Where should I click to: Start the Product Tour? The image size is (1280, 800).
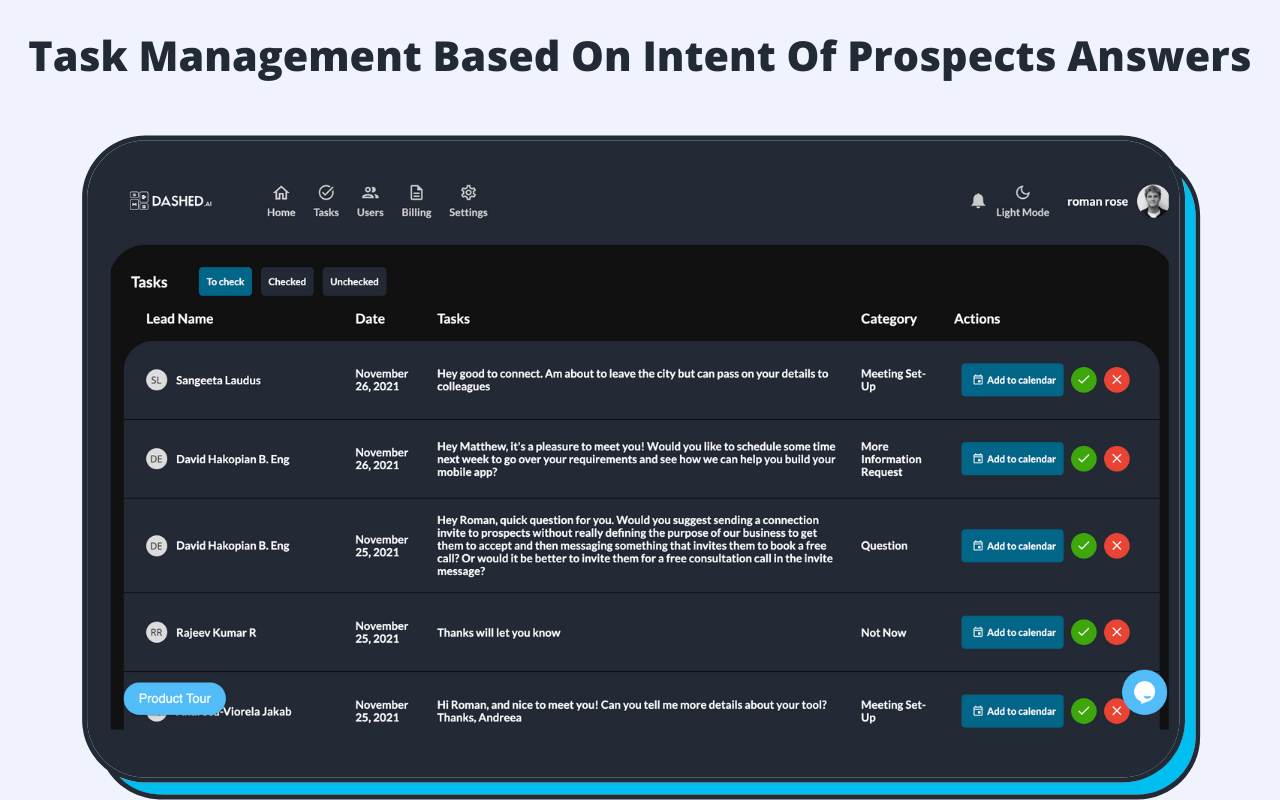[175, 698]
